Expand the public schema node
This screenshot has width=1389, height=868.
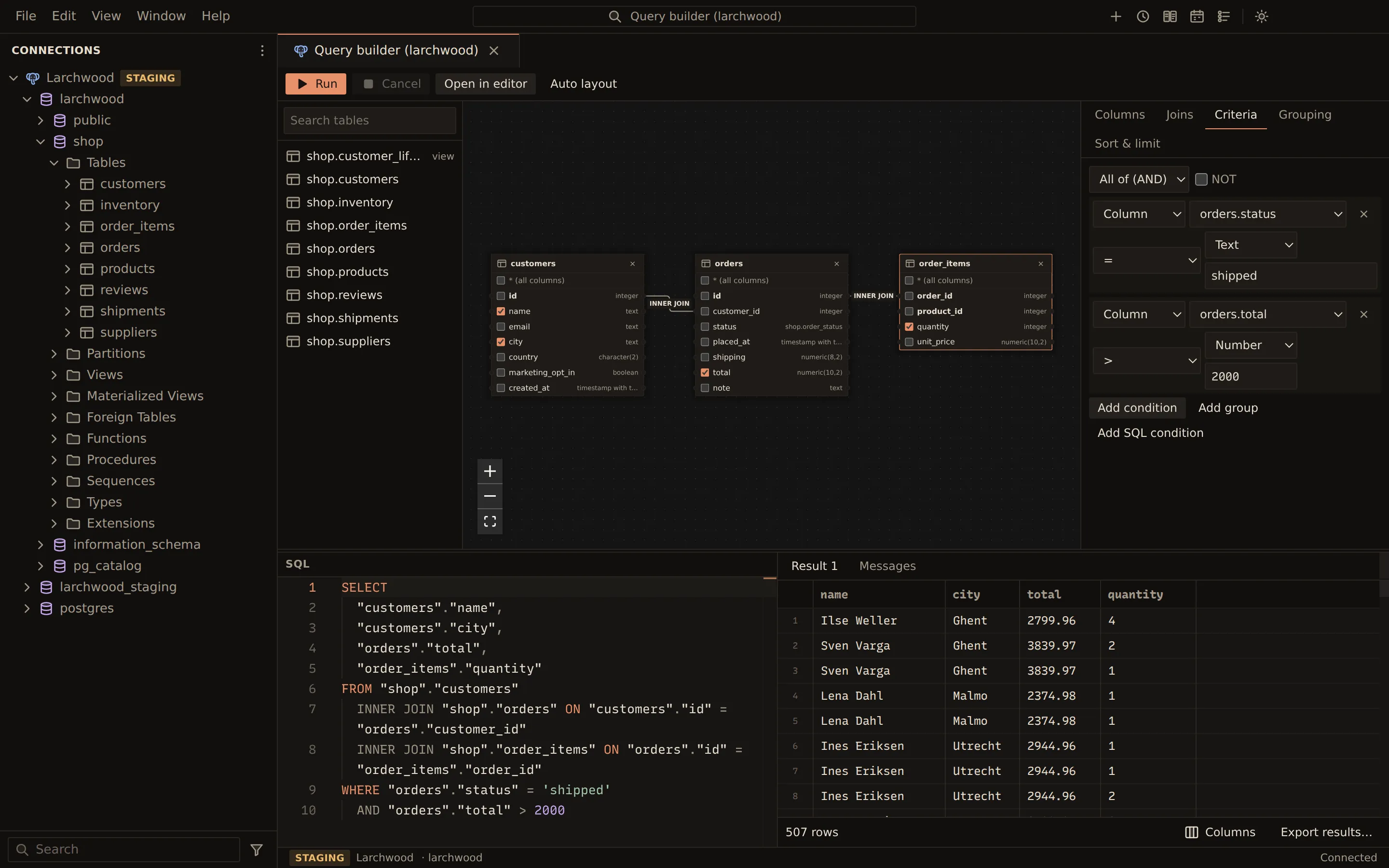(x=40, y=120)
